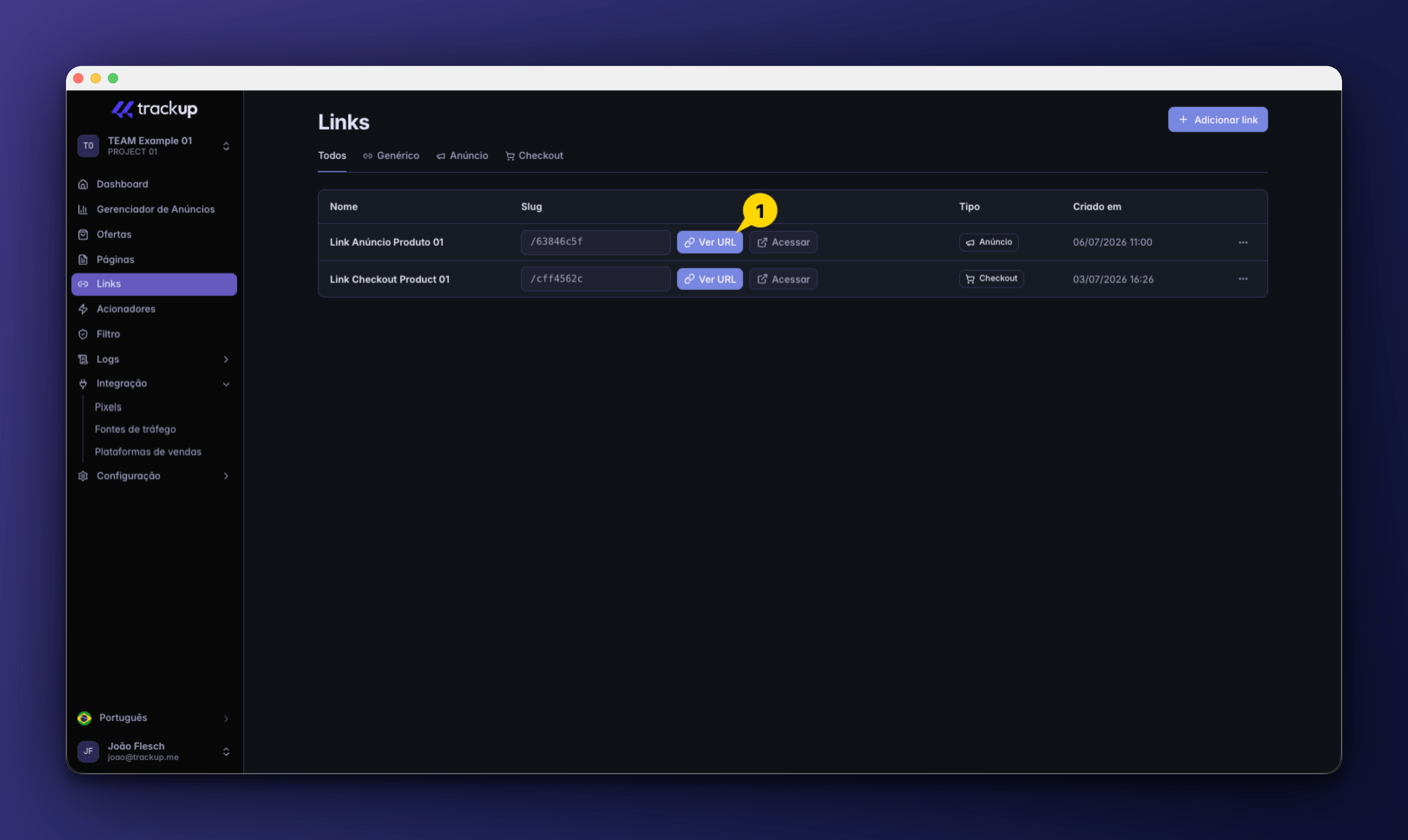
Task: Click Acessar for Link Checkout Product 01
Action: 783,279
